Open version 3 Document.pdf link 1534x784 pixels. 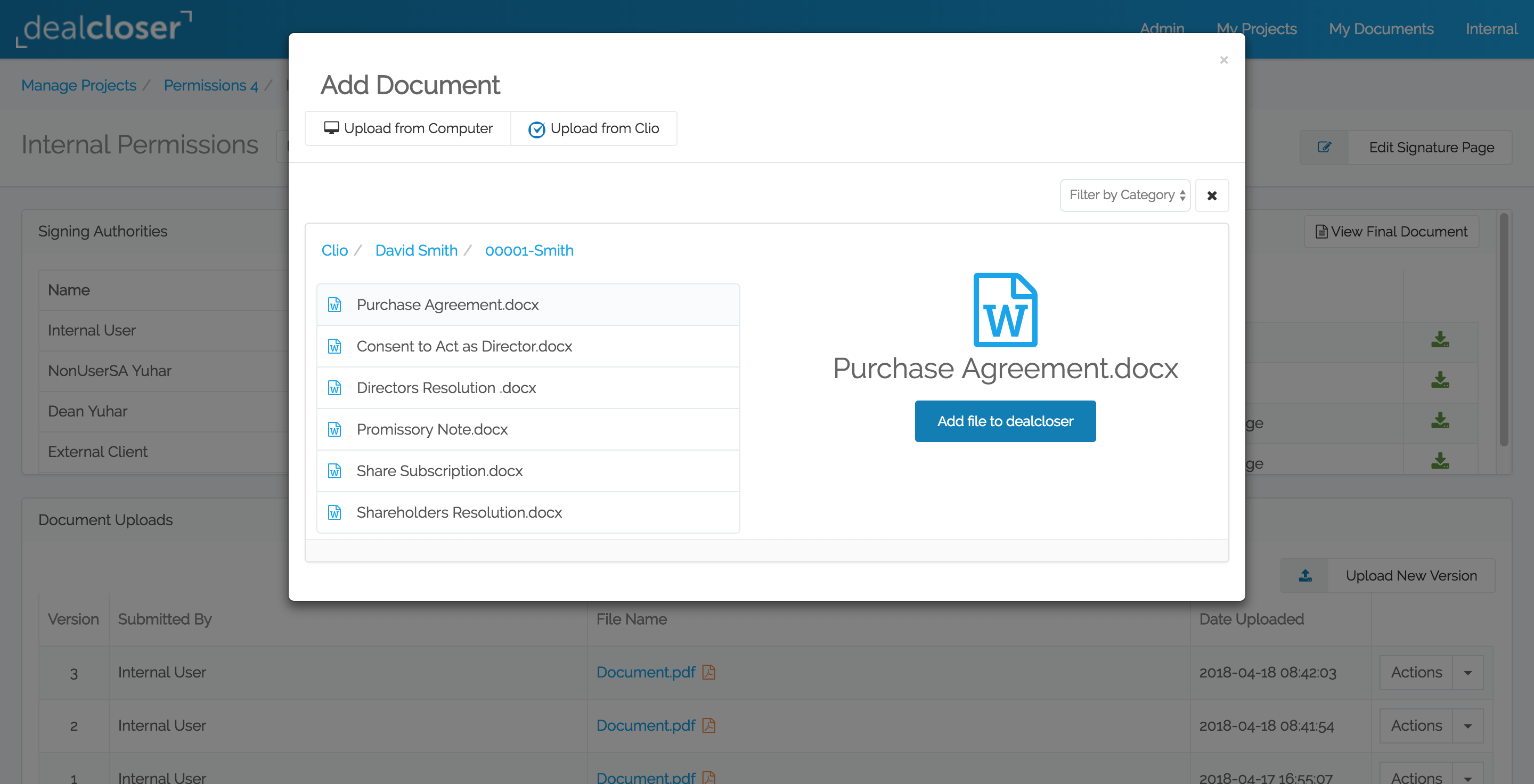tap(646, 672)
